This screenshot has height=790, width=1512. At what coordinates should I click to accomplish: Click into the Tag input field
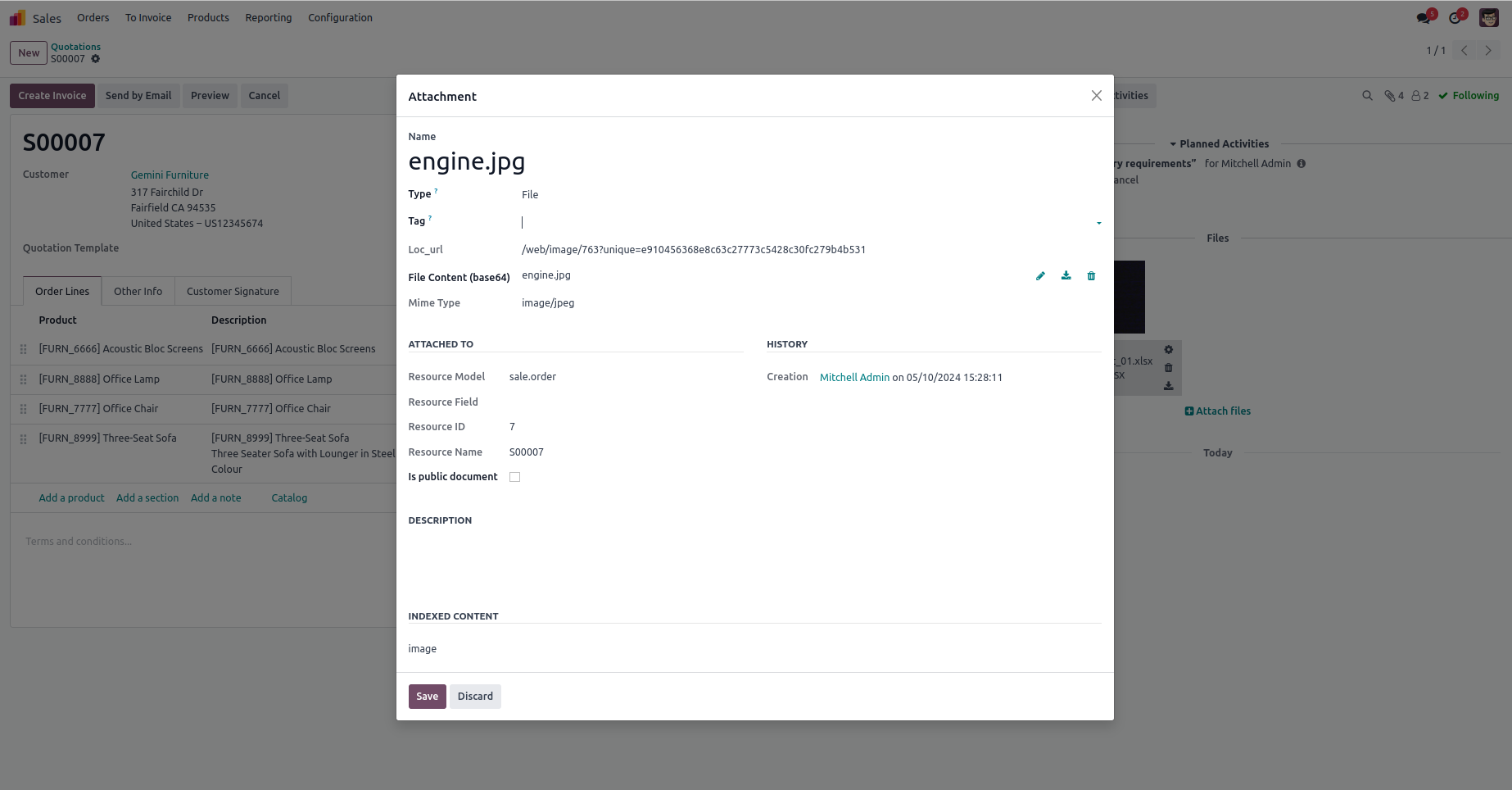[x=803, y=222]
